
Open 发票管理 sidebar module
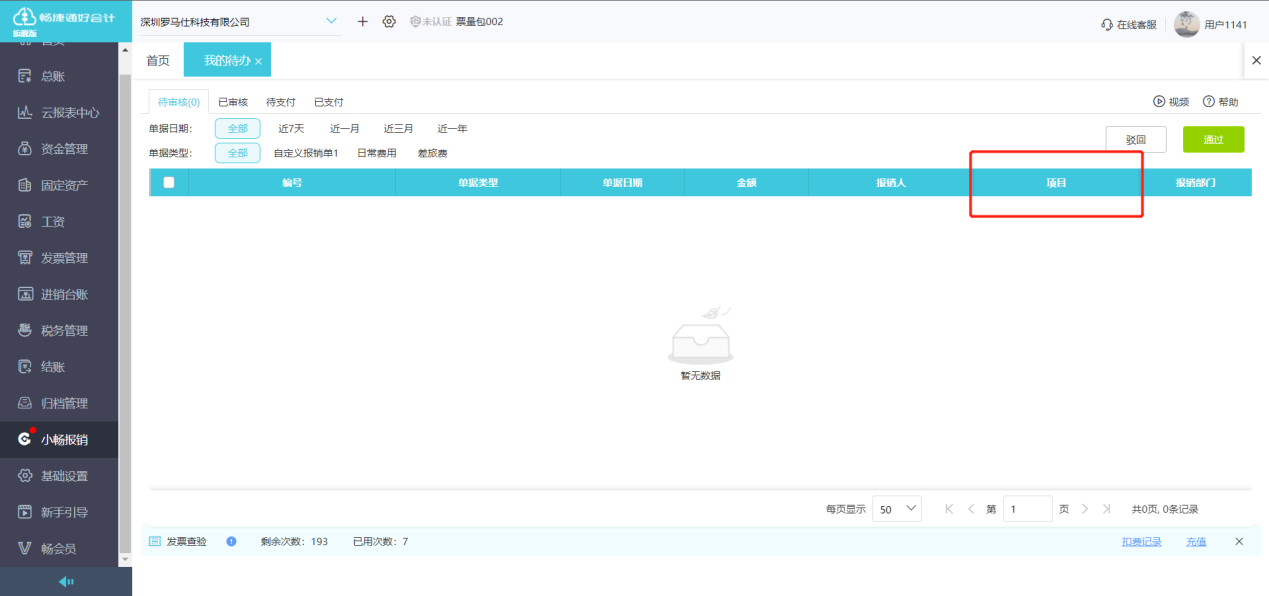coord(64,258)
